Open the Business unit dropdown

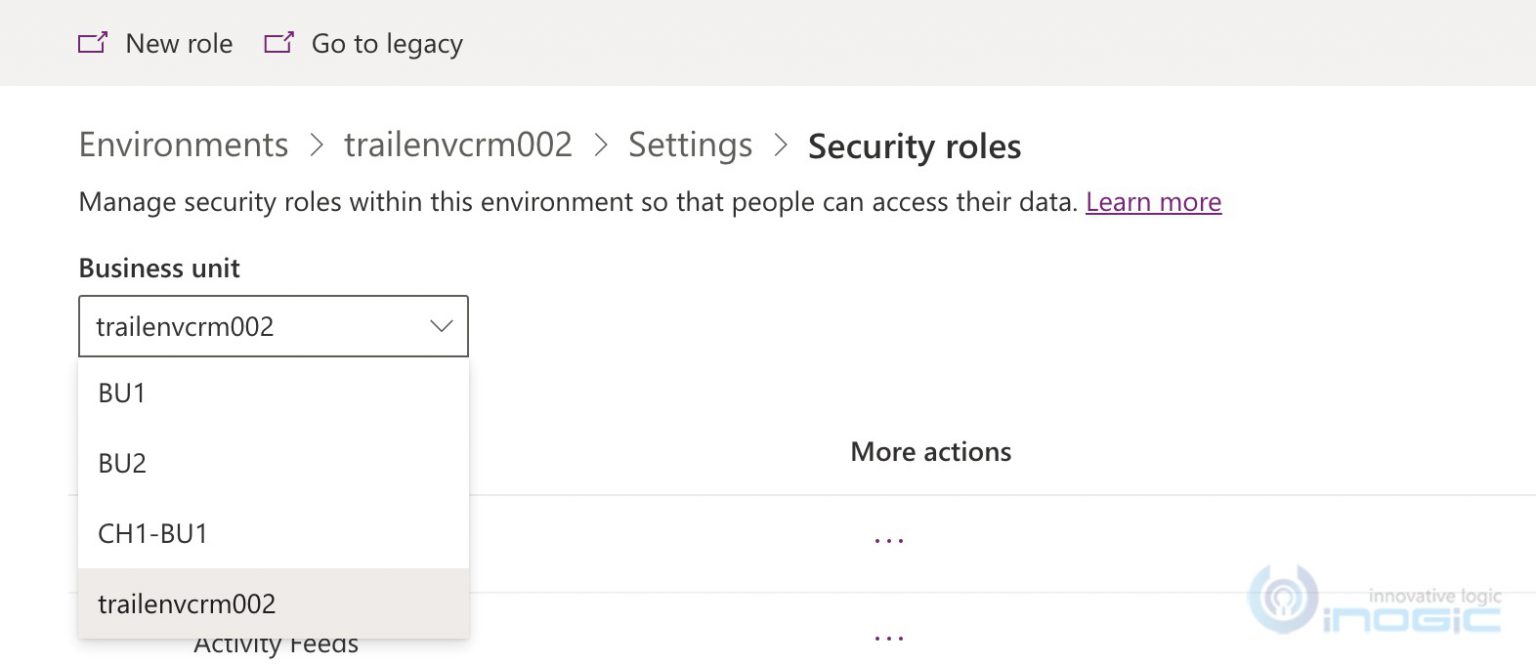[272, 325]
